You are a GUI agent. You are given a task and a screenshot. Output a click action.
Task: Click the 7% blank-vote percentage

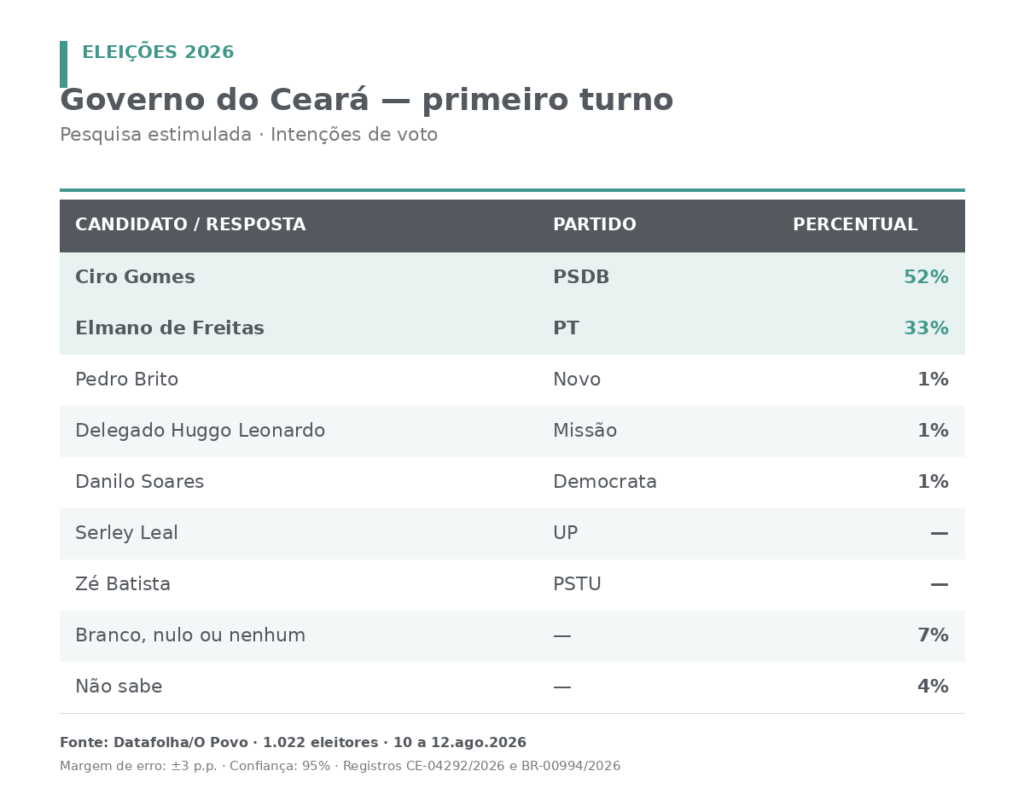(x=933, y=635)
